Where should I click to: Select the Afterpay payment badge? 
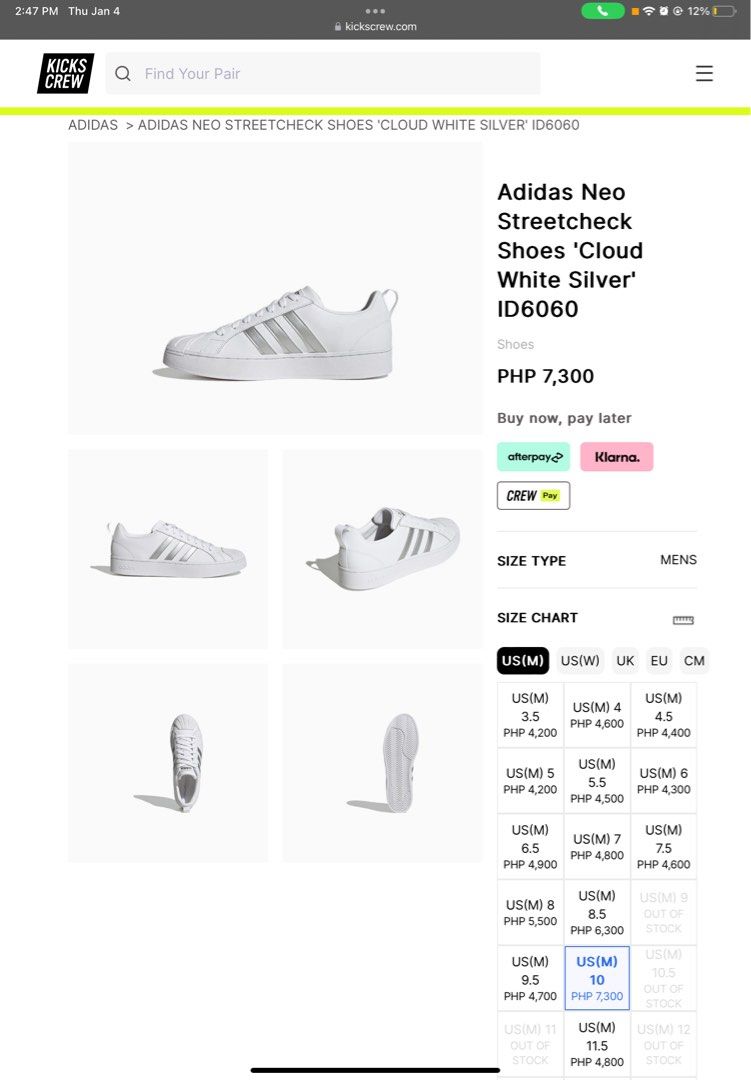533,457
